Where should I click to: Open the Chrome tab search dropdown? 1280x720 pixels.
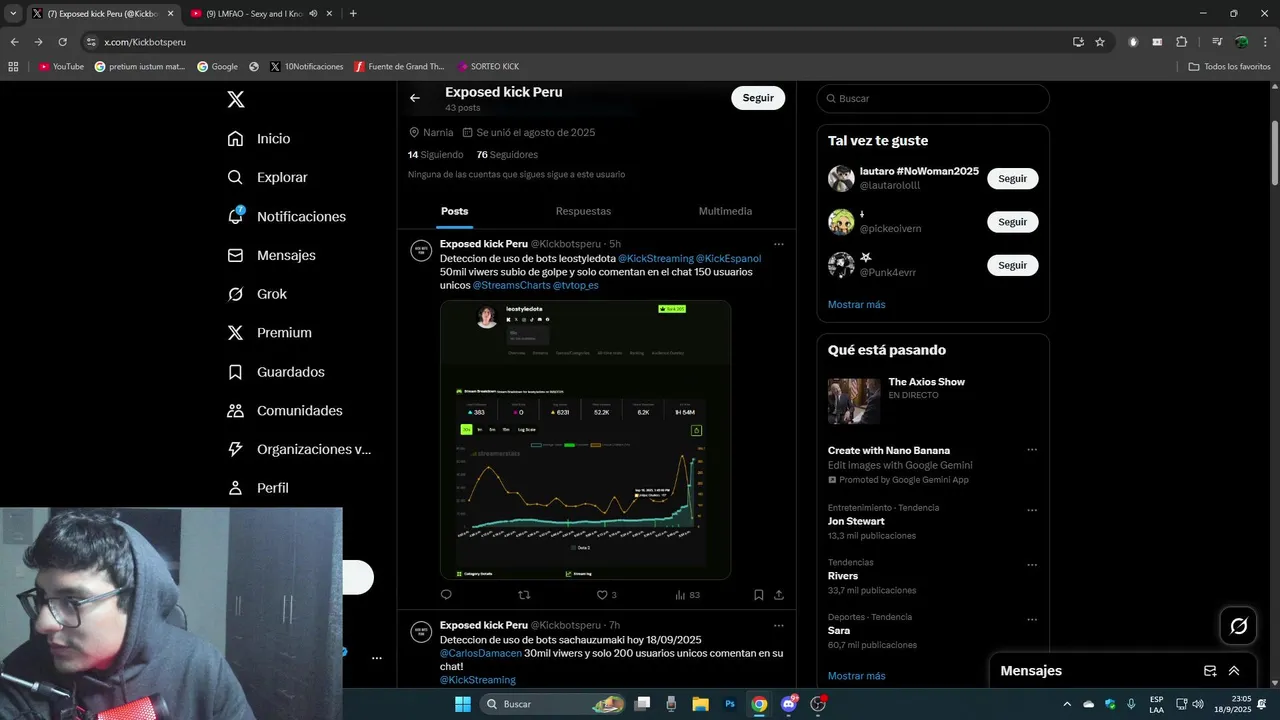tap(13, 14)
